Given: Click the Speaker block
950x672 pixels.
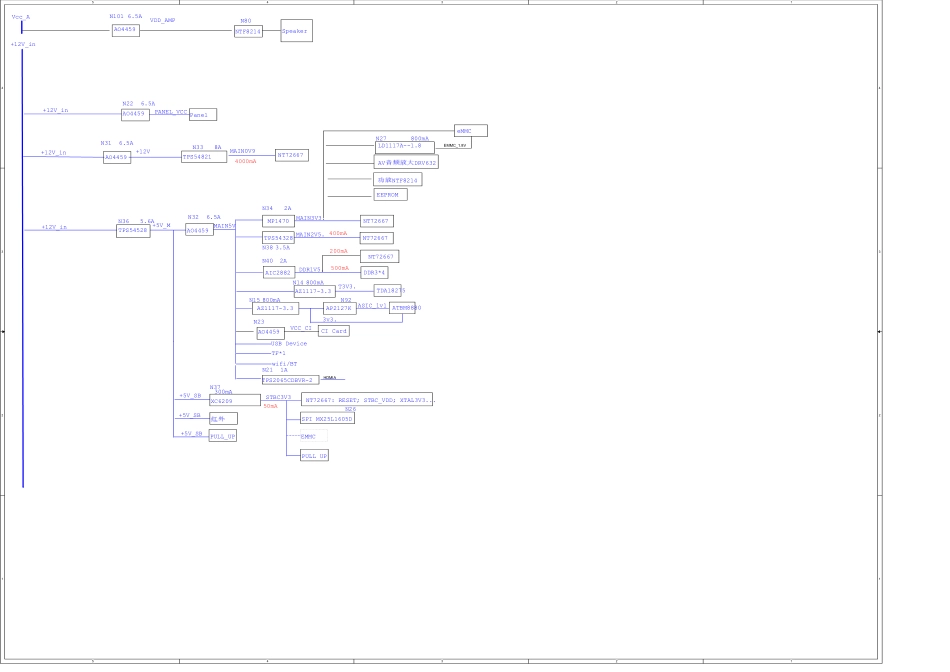Looking at the screenshot, I should (x=296, y=31).
